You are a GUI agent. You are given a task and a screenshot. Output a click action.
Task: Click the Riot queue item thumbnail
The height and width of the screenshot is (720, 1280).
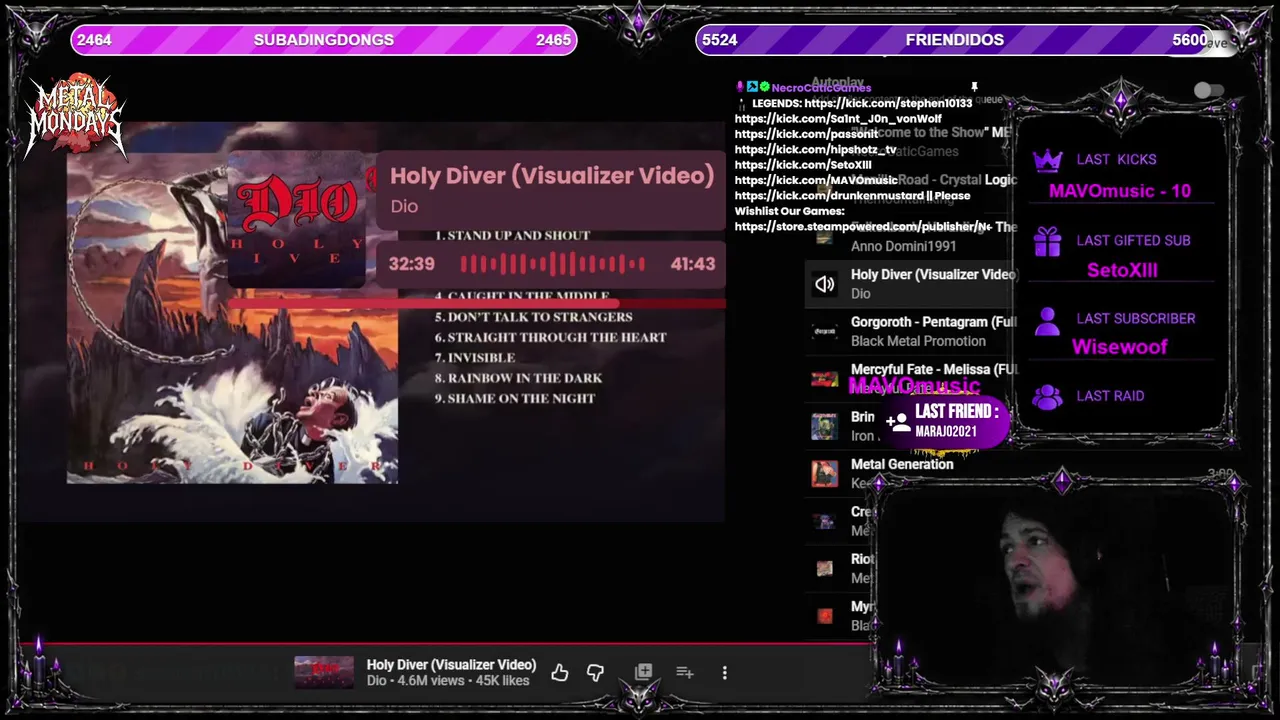point(824,568)
